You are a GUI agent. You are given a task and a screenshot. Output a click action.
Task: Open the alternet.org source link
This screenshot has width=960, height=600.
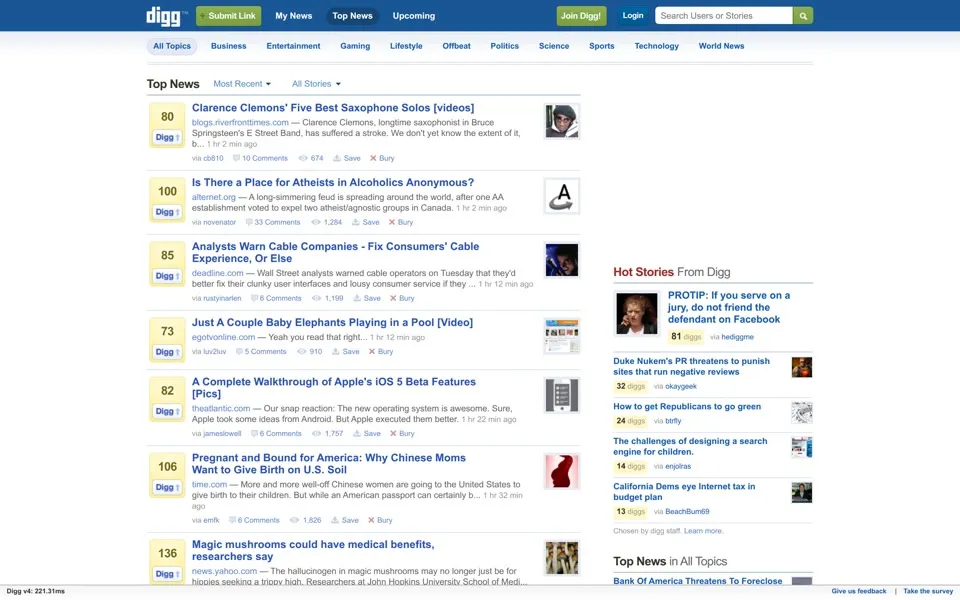(214, 197)
